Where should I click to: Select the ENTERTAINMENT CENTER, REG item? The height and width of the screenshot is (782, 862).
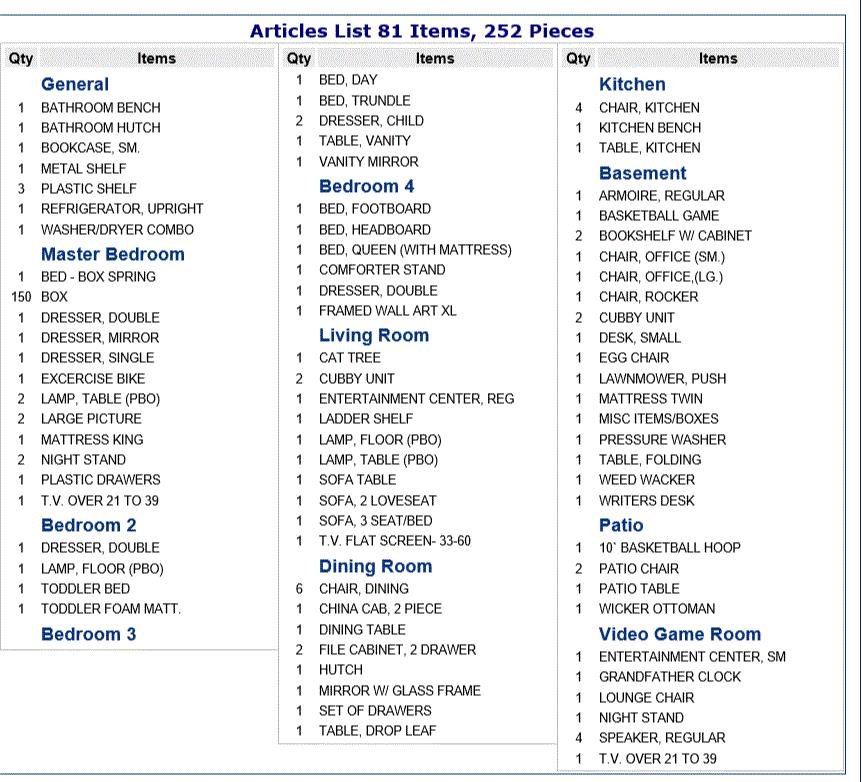[416, 399]
